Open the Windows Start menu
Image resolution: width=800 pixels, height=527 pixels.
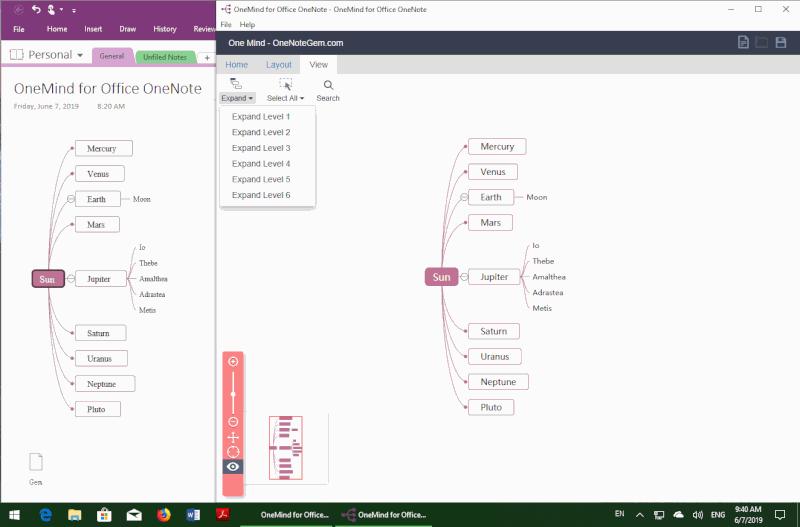[x=14, y=515]
